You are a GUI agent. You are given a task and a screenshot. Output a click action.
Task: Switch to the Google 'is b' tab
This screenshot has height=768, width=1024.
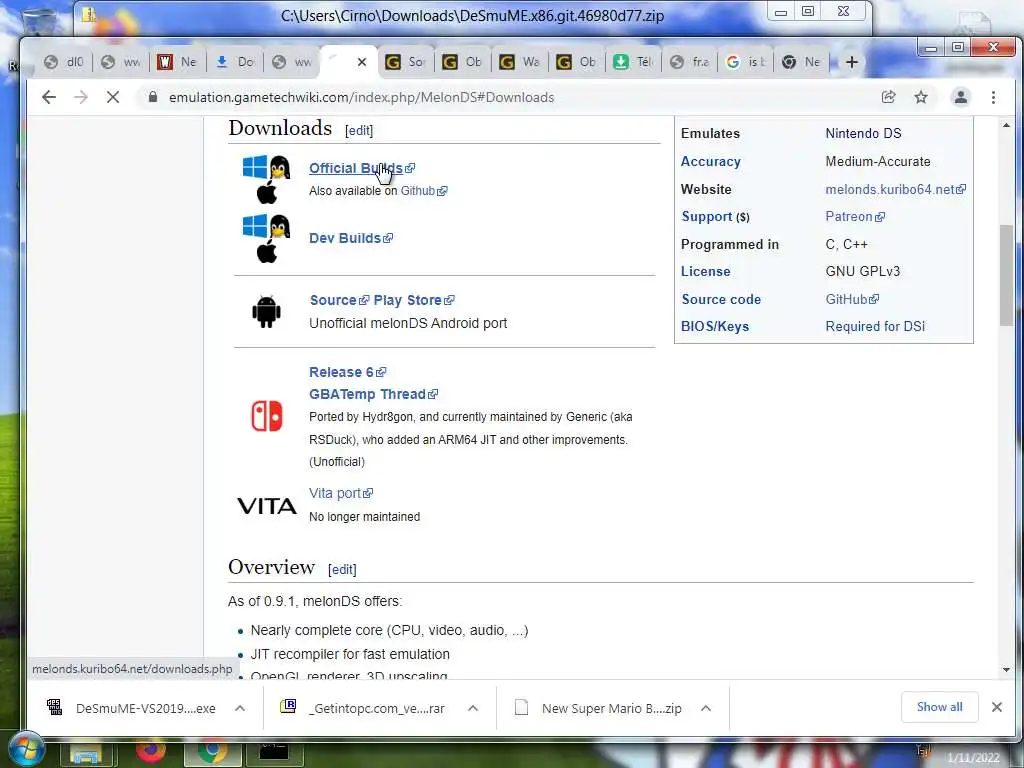746,62
